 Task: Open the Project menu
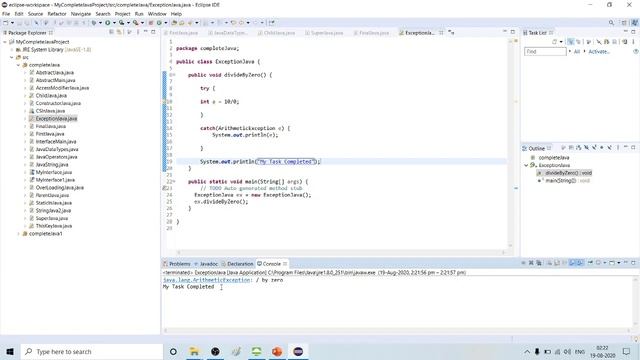[122, 14]
